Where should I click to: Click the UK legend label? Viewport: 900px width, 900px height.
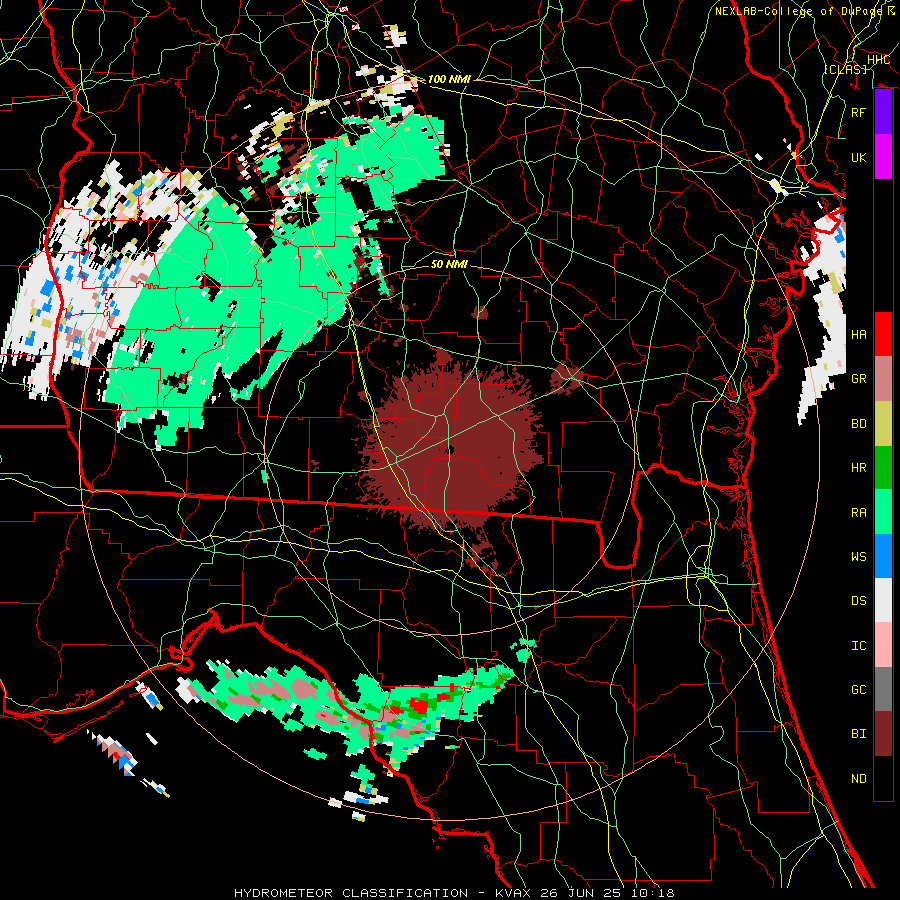point(859,157)
